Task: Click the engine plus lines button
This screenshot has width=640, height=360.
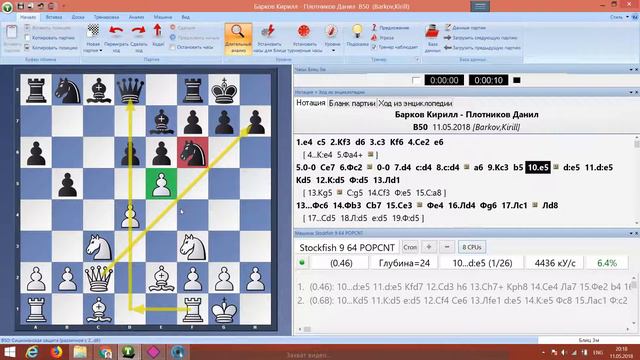Action: [429, 247]
